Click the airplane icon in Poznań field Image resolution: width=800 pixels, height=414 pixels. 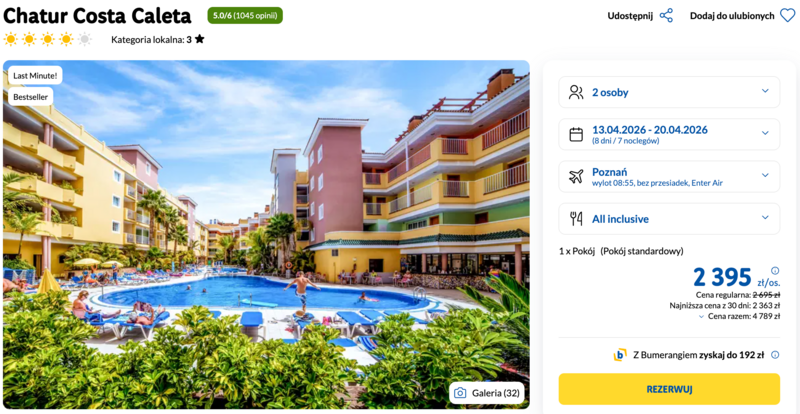click(576, 177)
